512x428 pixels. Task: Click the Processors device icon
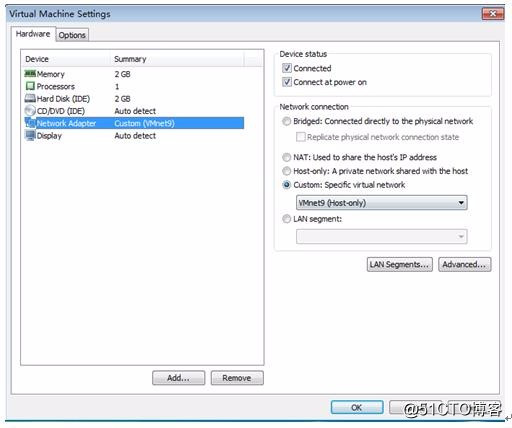click(x=30, y=86)
